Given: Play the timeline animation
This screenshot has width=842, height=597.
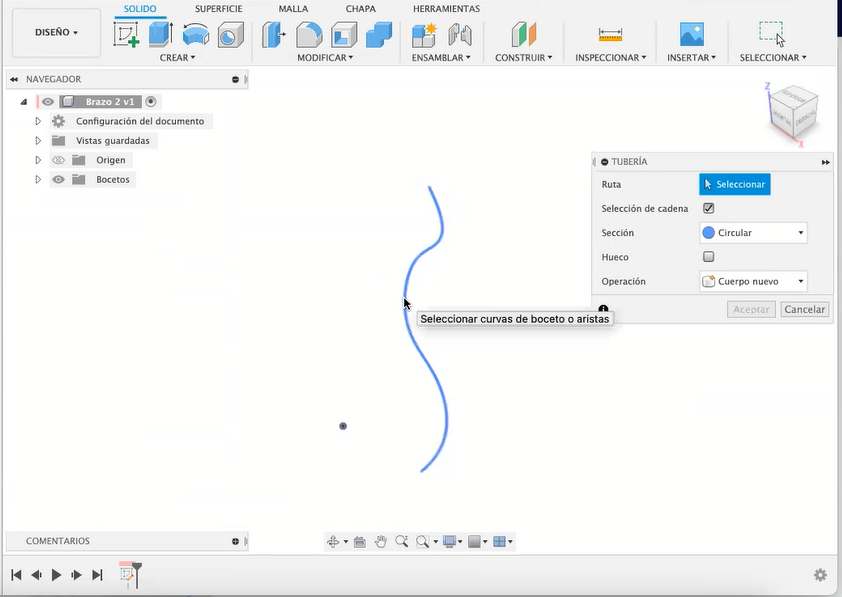Looking at the screenshot, I should [x=56, y=575].
